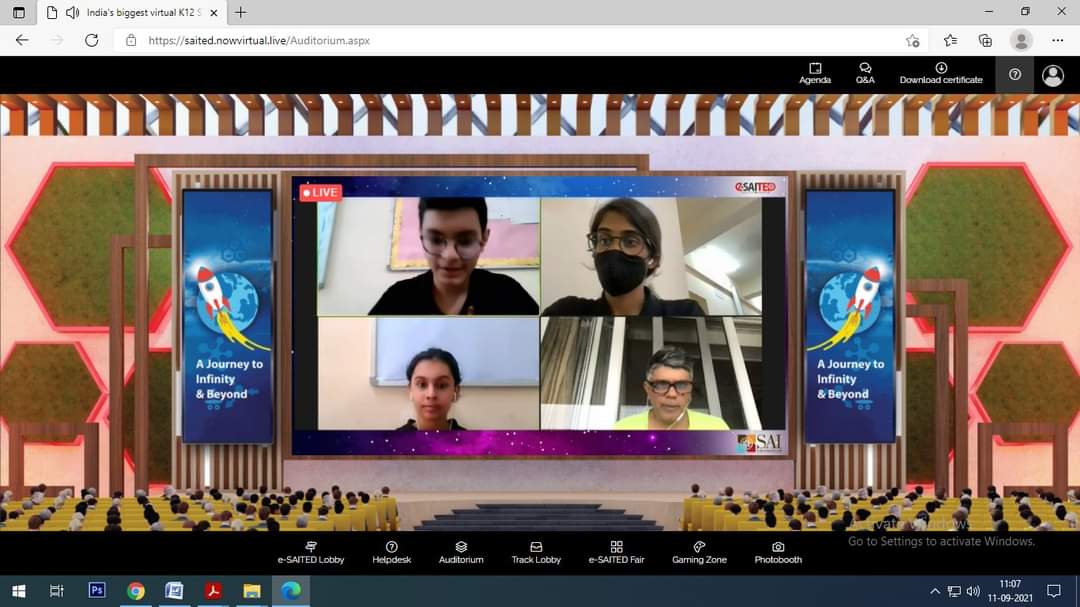Open the Helpdesk
This screenshot has width=1080, height=607.
point(391,553)
